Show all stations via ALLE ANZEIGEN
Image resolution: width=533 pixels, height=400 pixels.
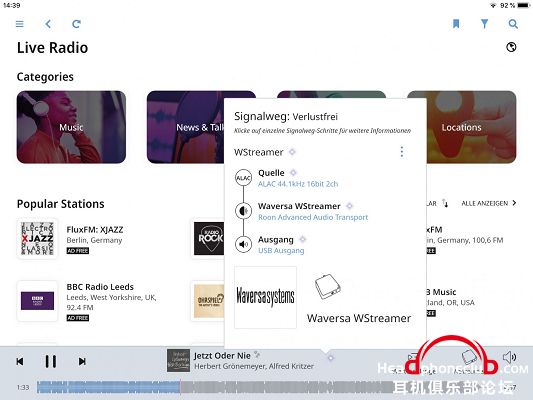(x=489, y=203)
